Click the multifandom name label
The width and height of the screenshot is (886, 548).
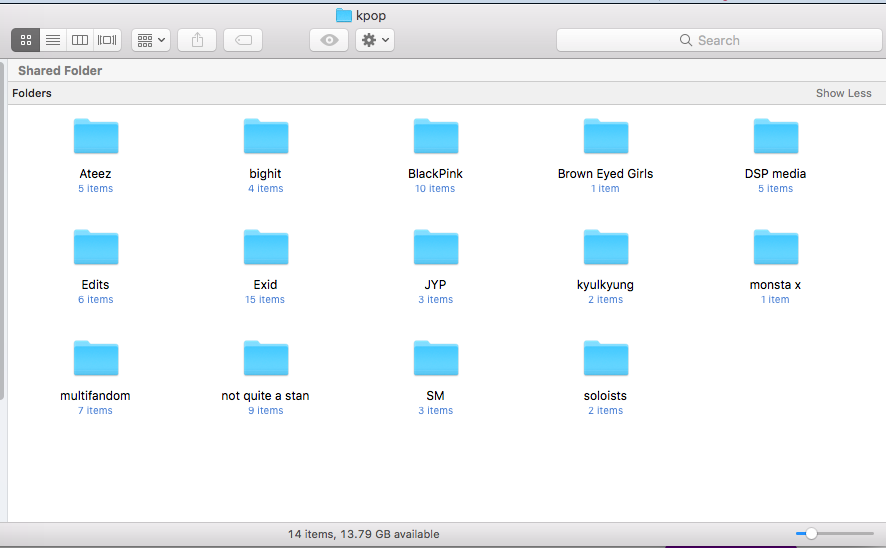(x=95, y=395)
